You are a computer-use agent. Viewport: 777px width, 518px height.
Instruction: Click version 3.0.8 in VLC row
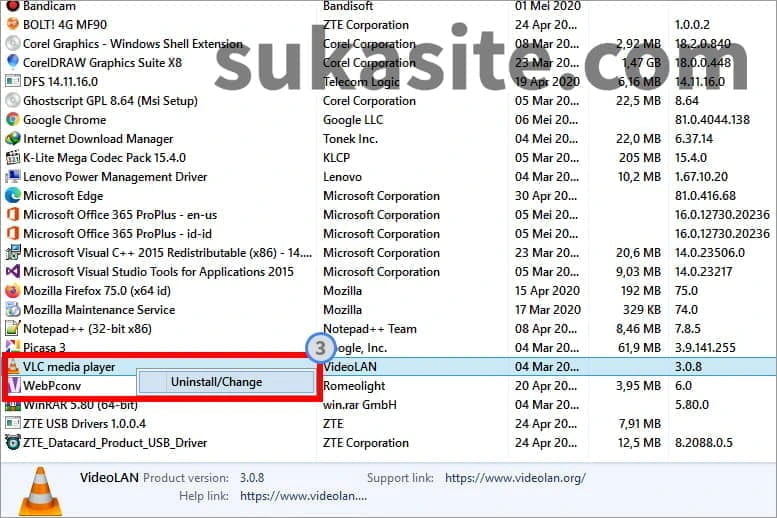pos(688,367)
